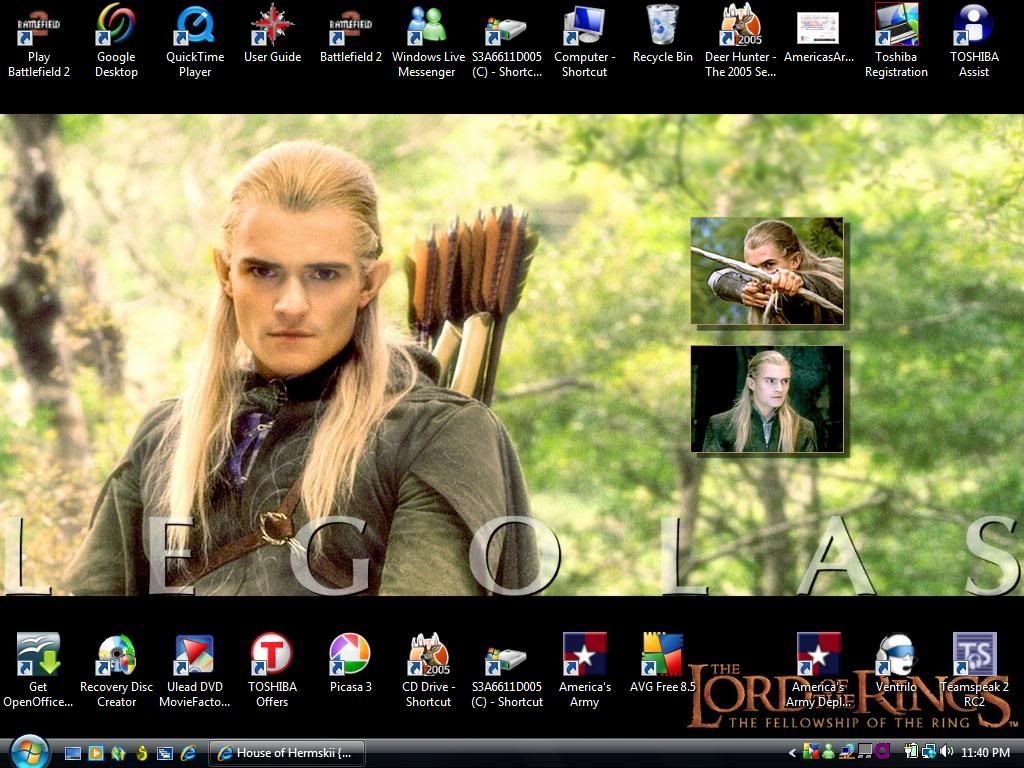Launch Internet Explorer from Quick Launch
The image size is (1024, 768).
tap(188, 753)
